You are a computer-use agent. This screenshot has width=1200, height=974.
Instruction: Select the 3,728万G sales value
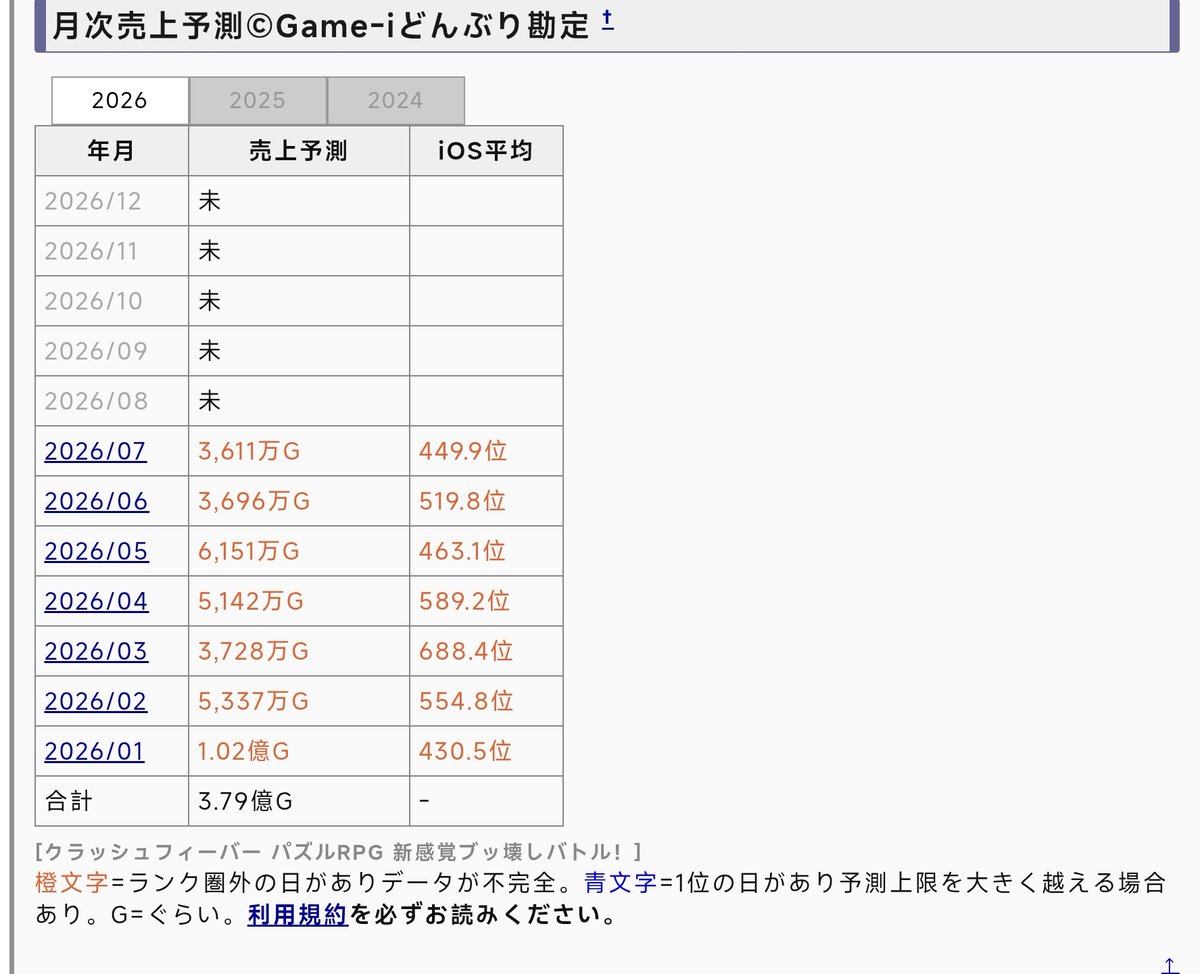(x=254, y=651)
